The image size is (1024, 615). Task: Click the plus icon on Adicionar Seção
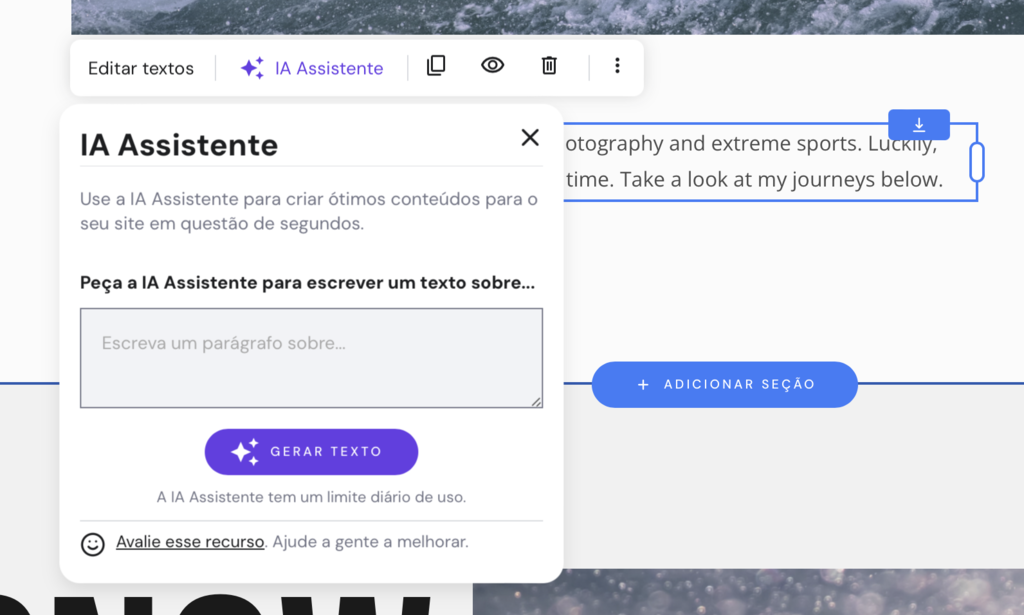coord(643,384)
